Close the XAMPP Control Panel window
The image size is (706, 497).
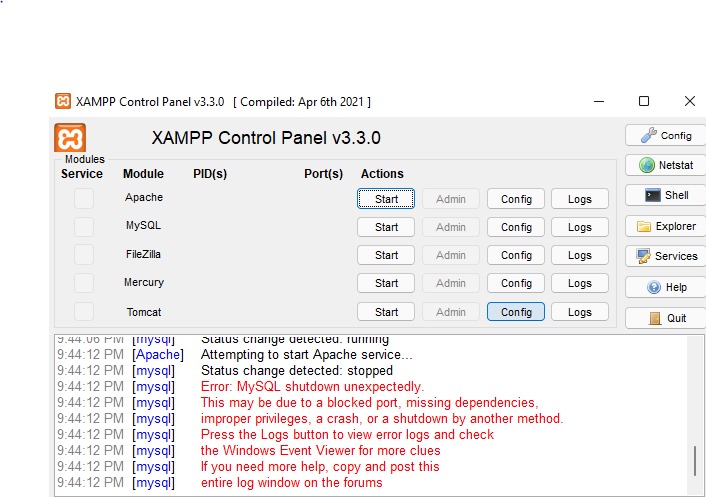690,101
